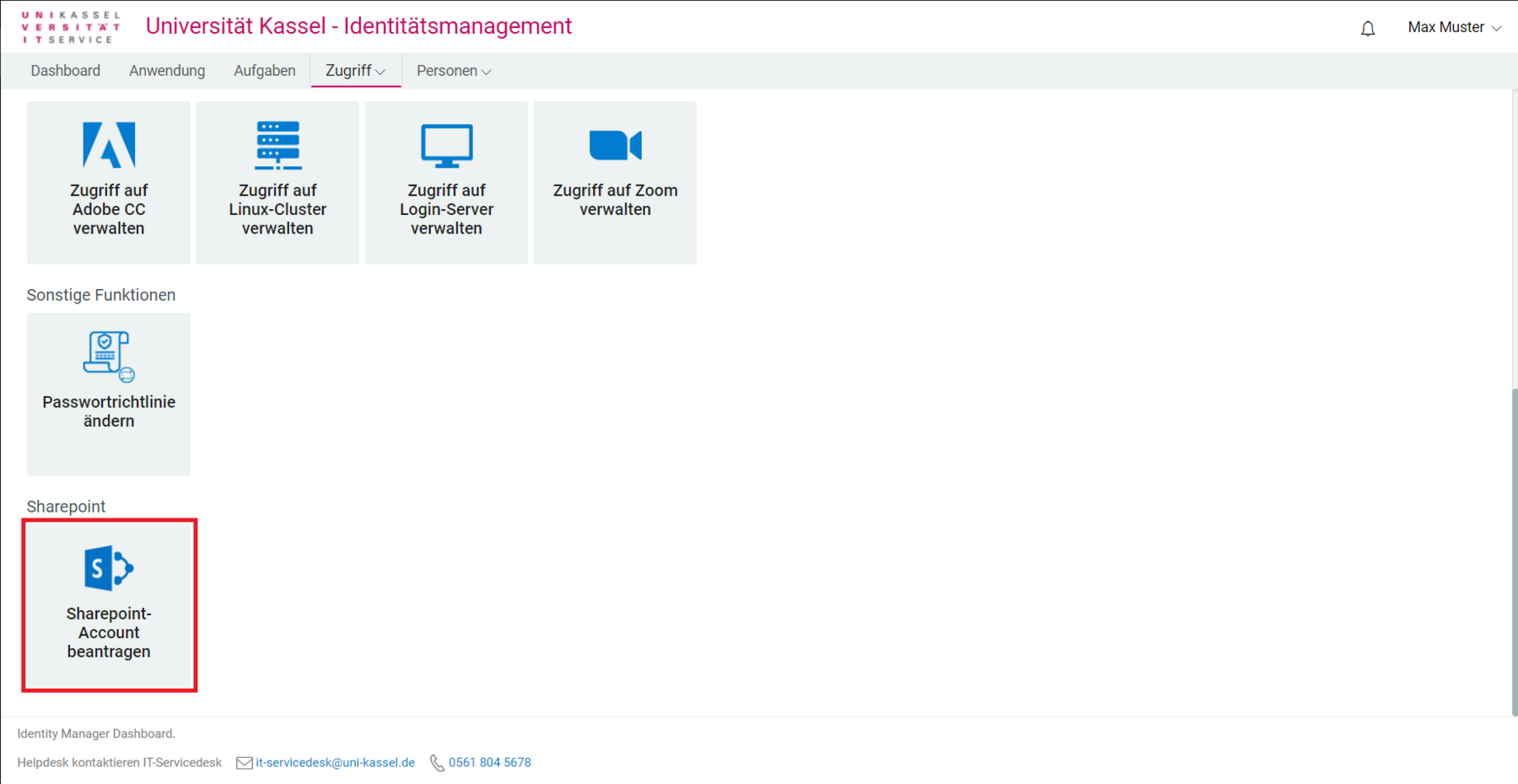
Task: Click the Zoom video camera icon
Action: coord(615,145)
